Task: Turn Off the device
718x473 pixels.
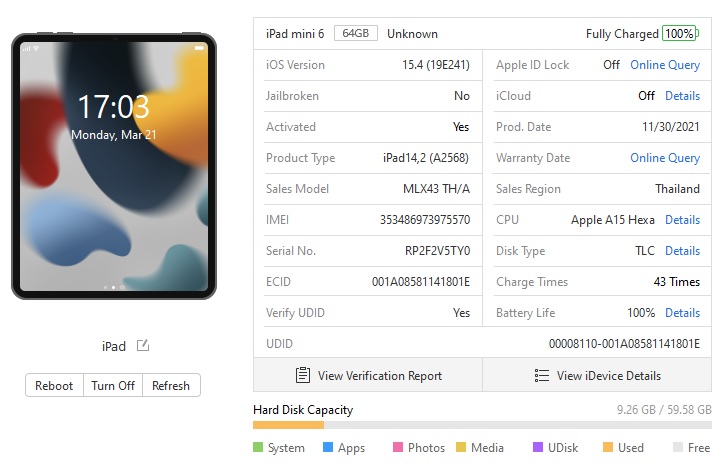Action: pos(113,386)
